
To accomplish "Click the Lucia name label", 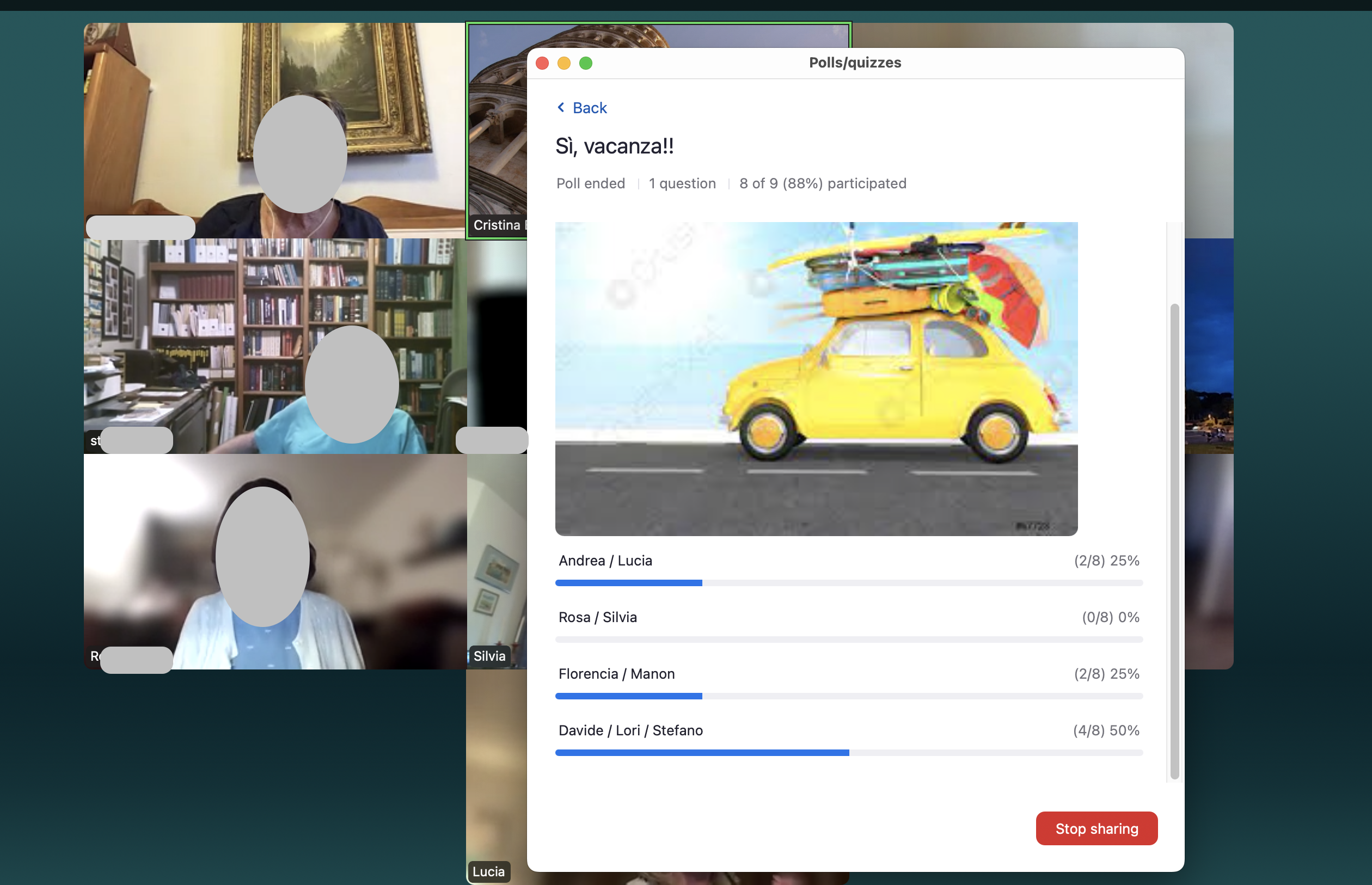I will [488, 872].
